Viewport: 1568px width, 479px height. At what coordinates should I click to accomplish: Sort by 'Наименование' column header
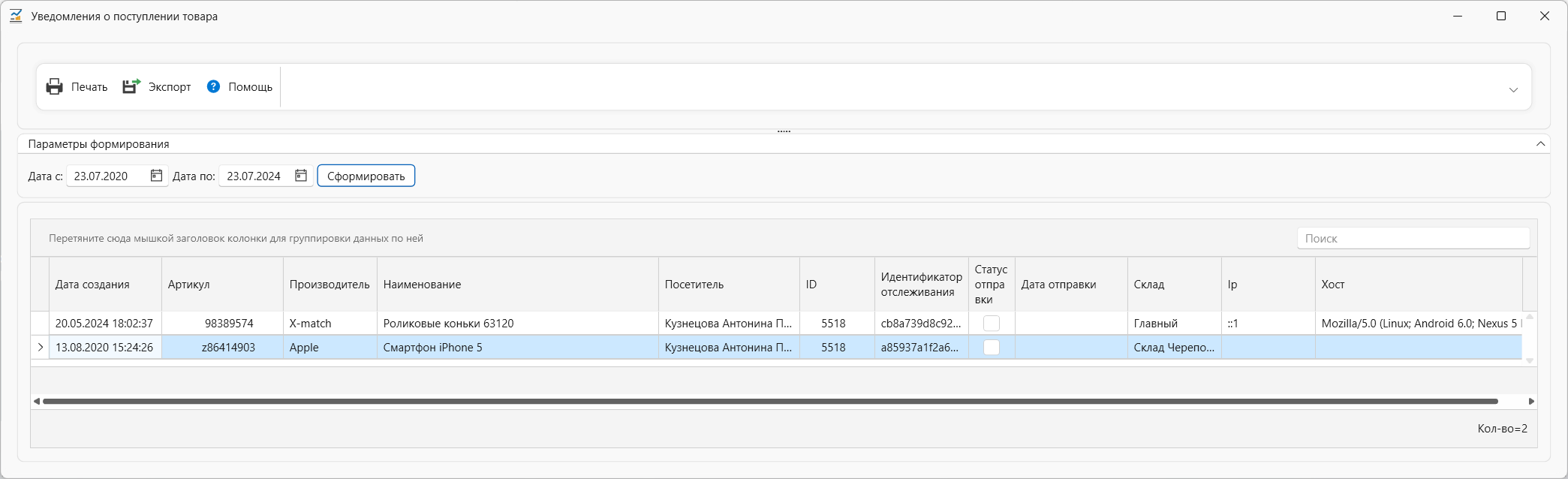(x=518, y=285)
